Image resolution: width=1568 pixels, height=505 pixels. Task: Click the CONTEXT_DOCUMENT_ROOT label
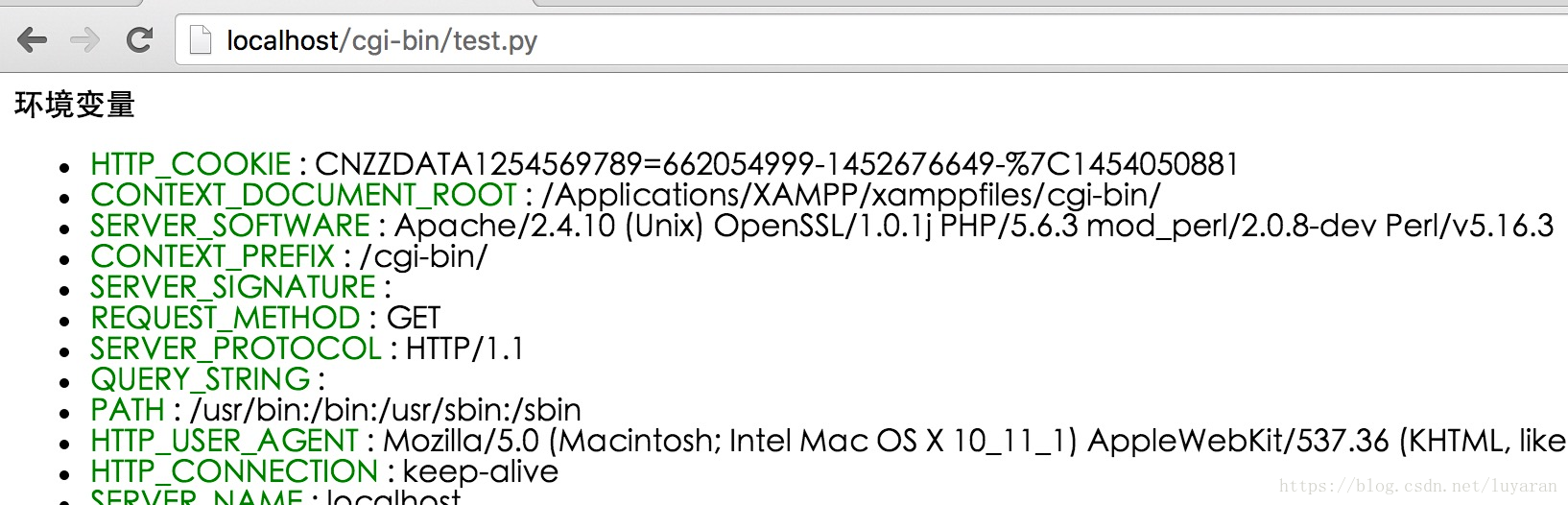[x=303, y=195]
